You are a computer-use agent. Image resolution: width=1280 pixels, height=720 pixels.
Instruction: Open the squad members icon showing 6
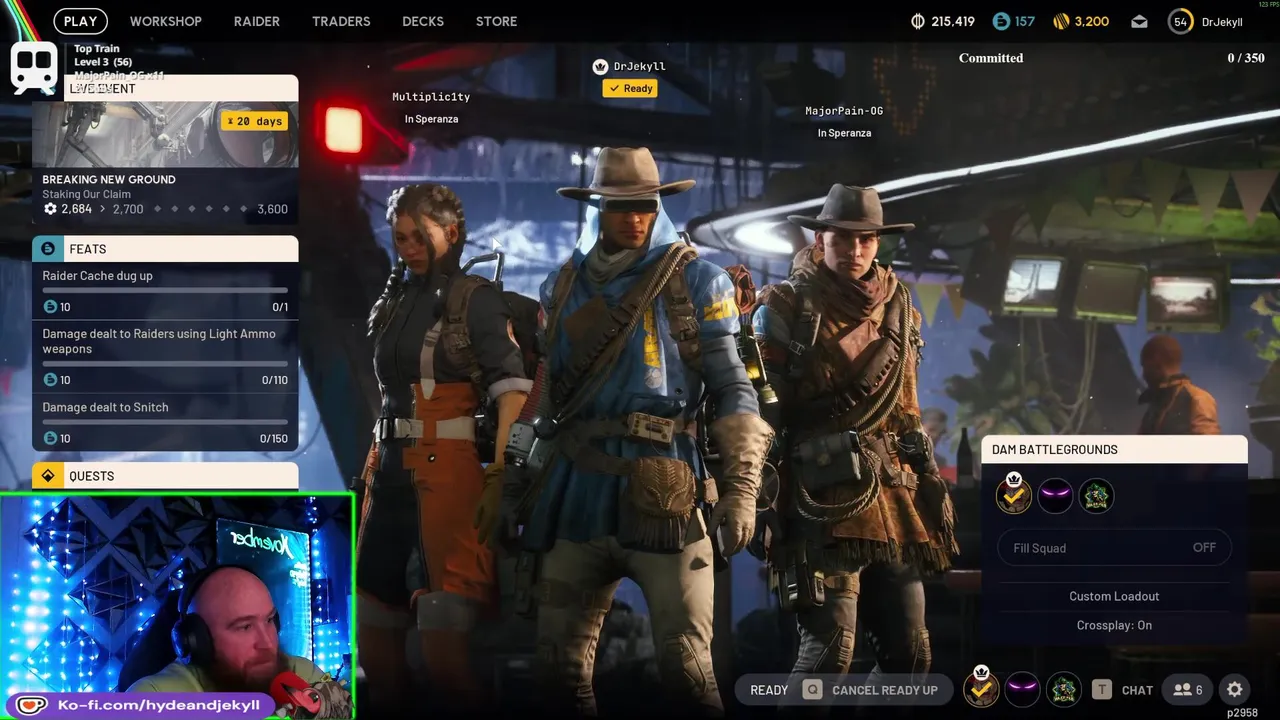point(1188,690)
